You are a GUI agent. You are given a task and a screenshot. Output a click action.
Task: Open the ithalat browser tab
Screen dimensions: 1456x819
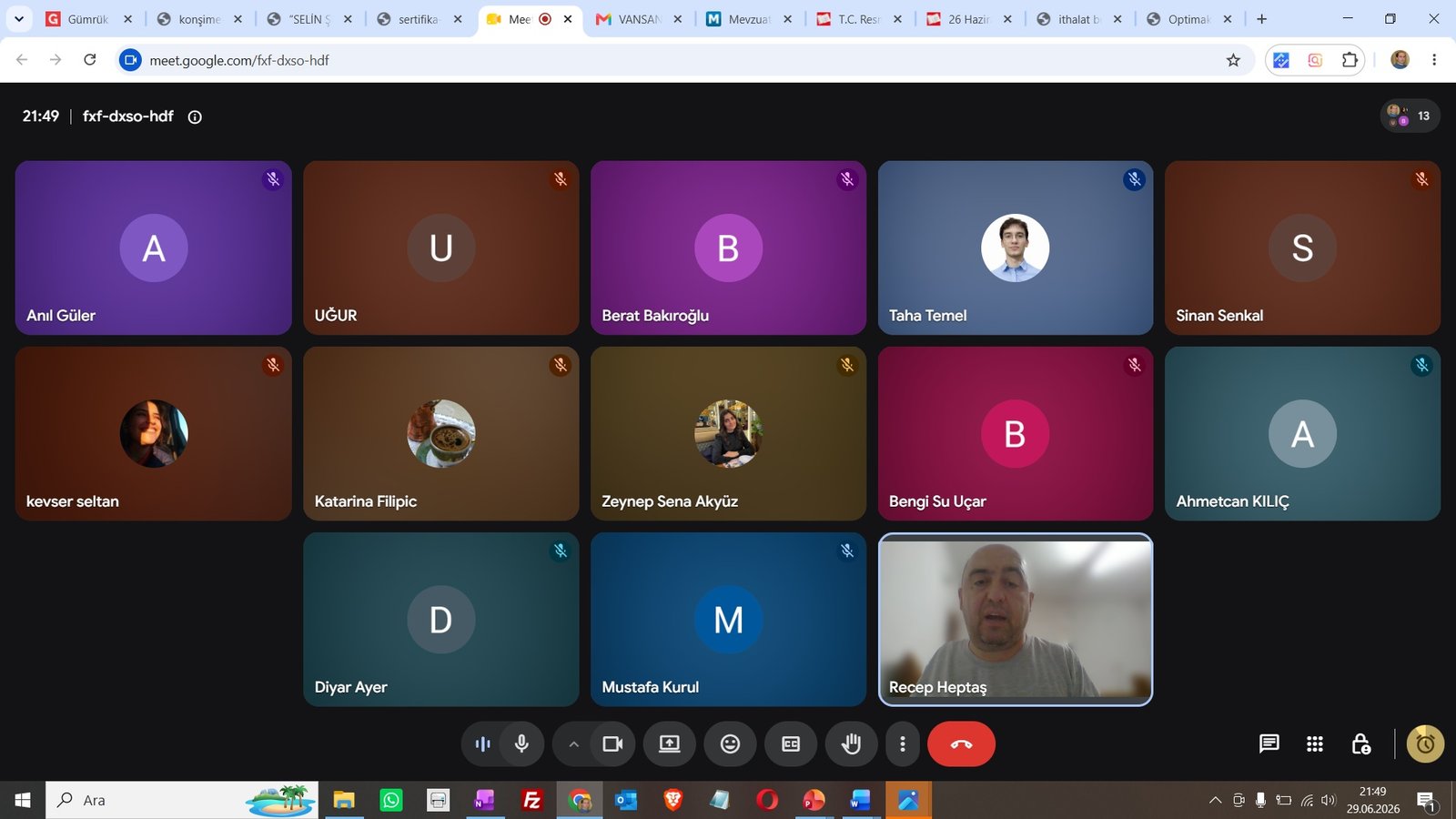coord(1079,19)
